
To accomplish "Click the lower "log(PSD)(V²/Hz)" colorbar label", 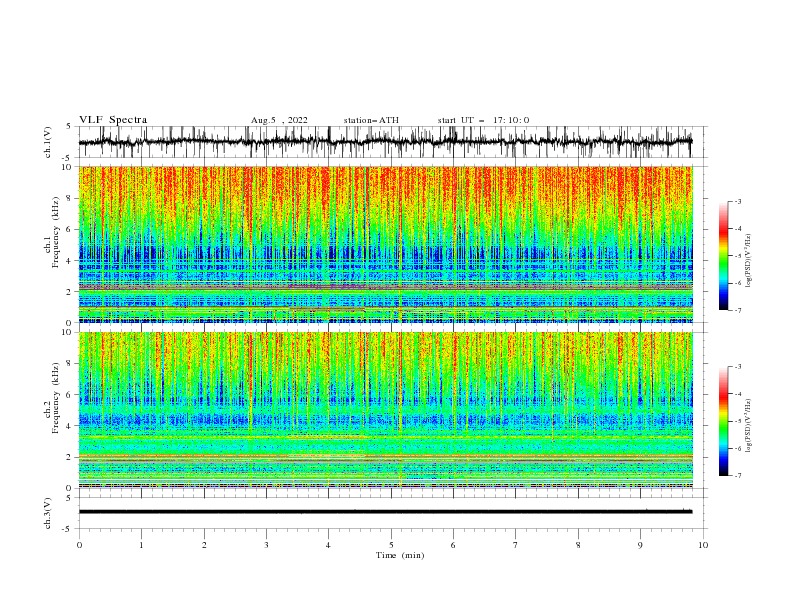I will [x=749, y=425].
